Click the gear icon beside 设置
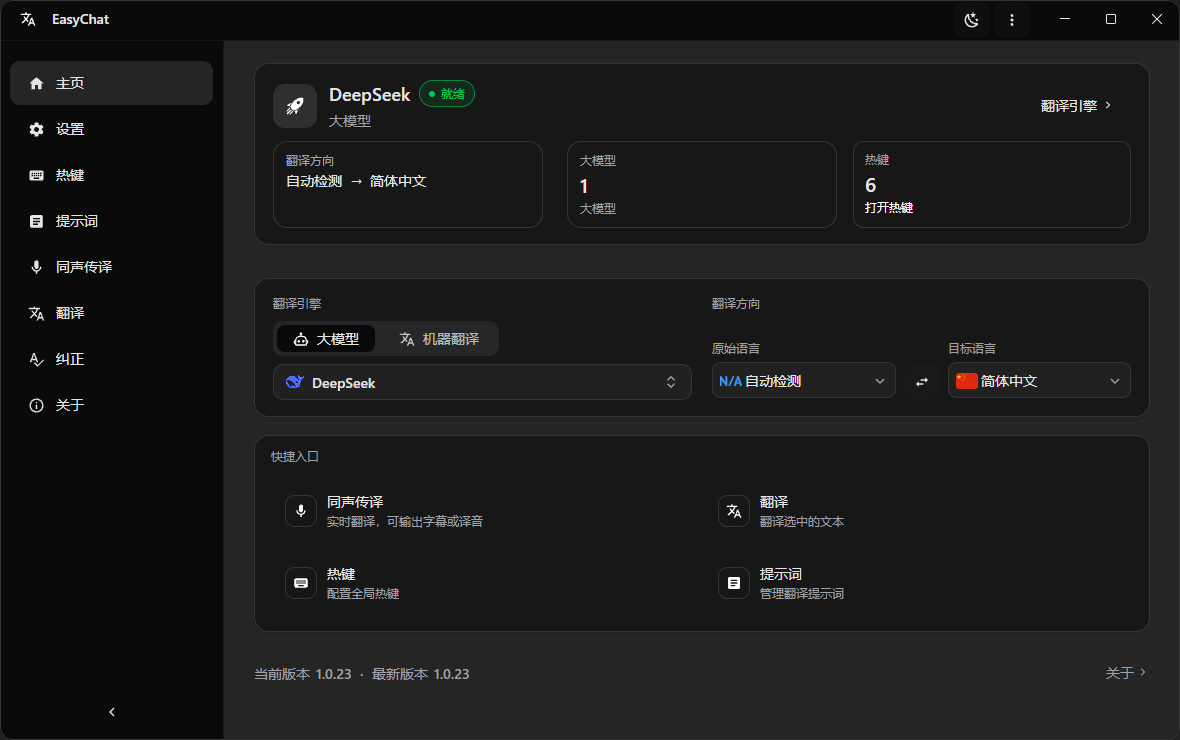The width and height of the screenshot is (1180, 740). [x=36, y=129]
